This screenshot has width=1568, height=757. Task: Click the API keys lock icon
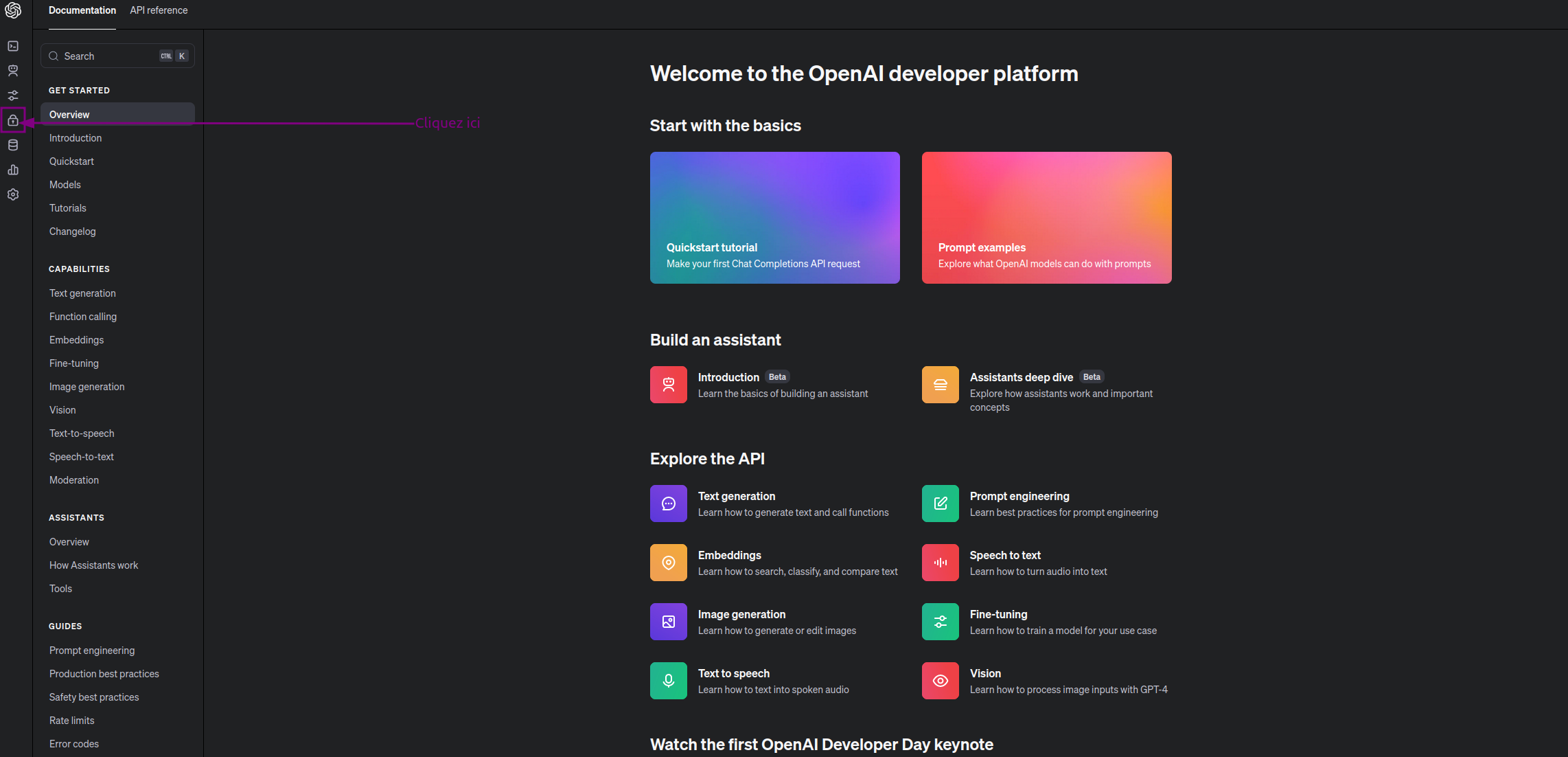[x=13, y=120]
